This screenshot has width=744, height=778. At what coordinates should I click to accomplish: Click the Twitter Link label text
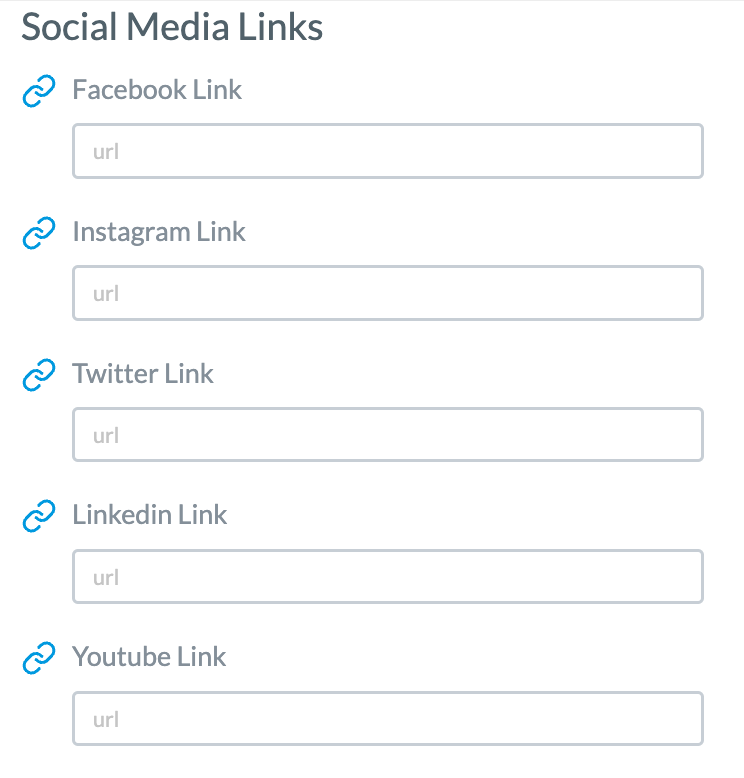coord(143,374)
